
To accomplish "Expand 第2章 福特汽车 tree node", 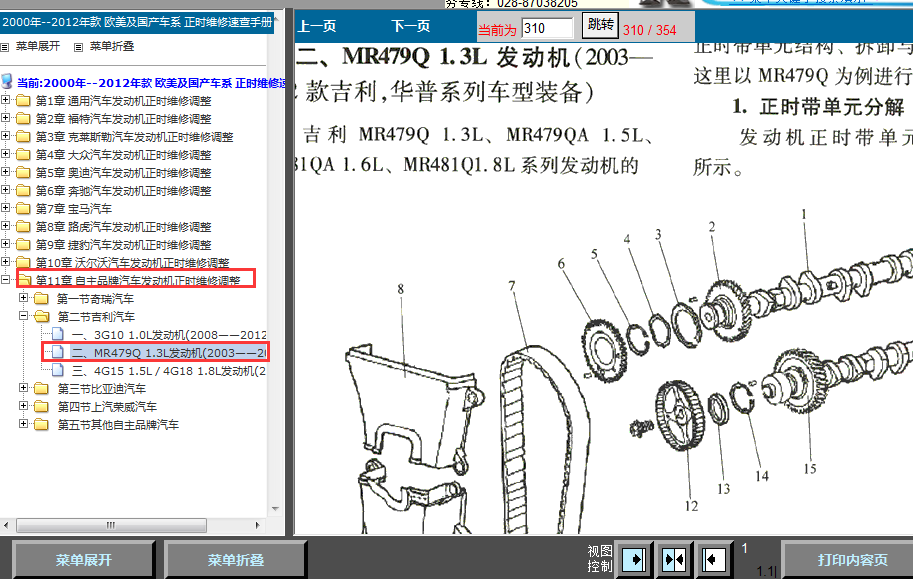I will point(5,118).
